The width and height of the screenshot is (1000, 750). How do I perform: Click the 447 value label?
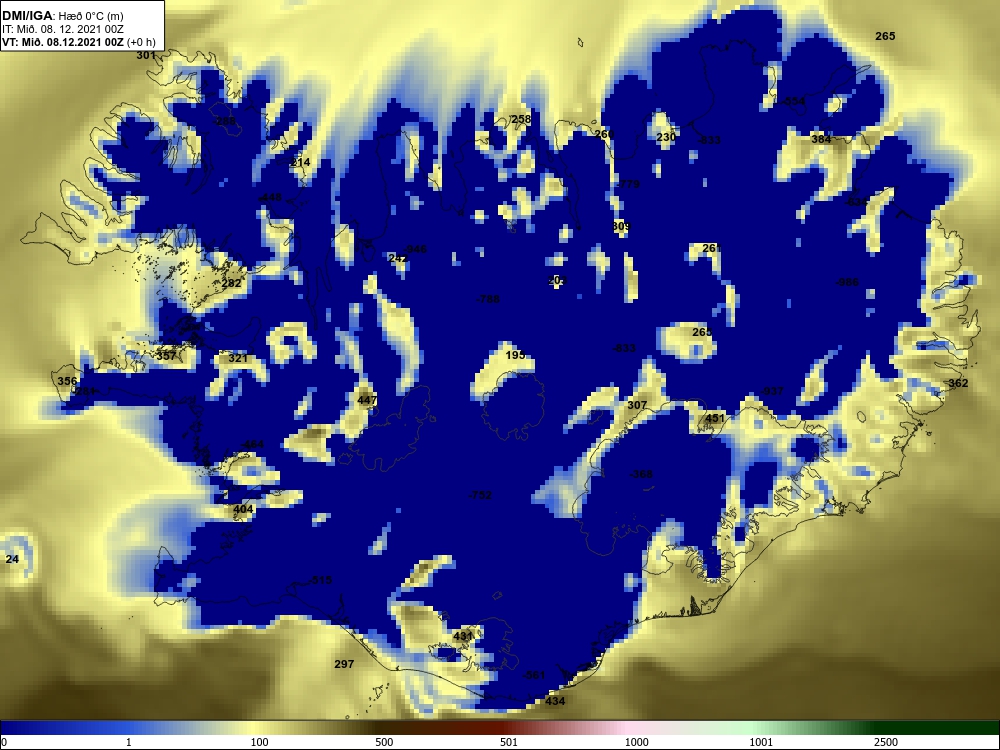[x=367, y=401]
